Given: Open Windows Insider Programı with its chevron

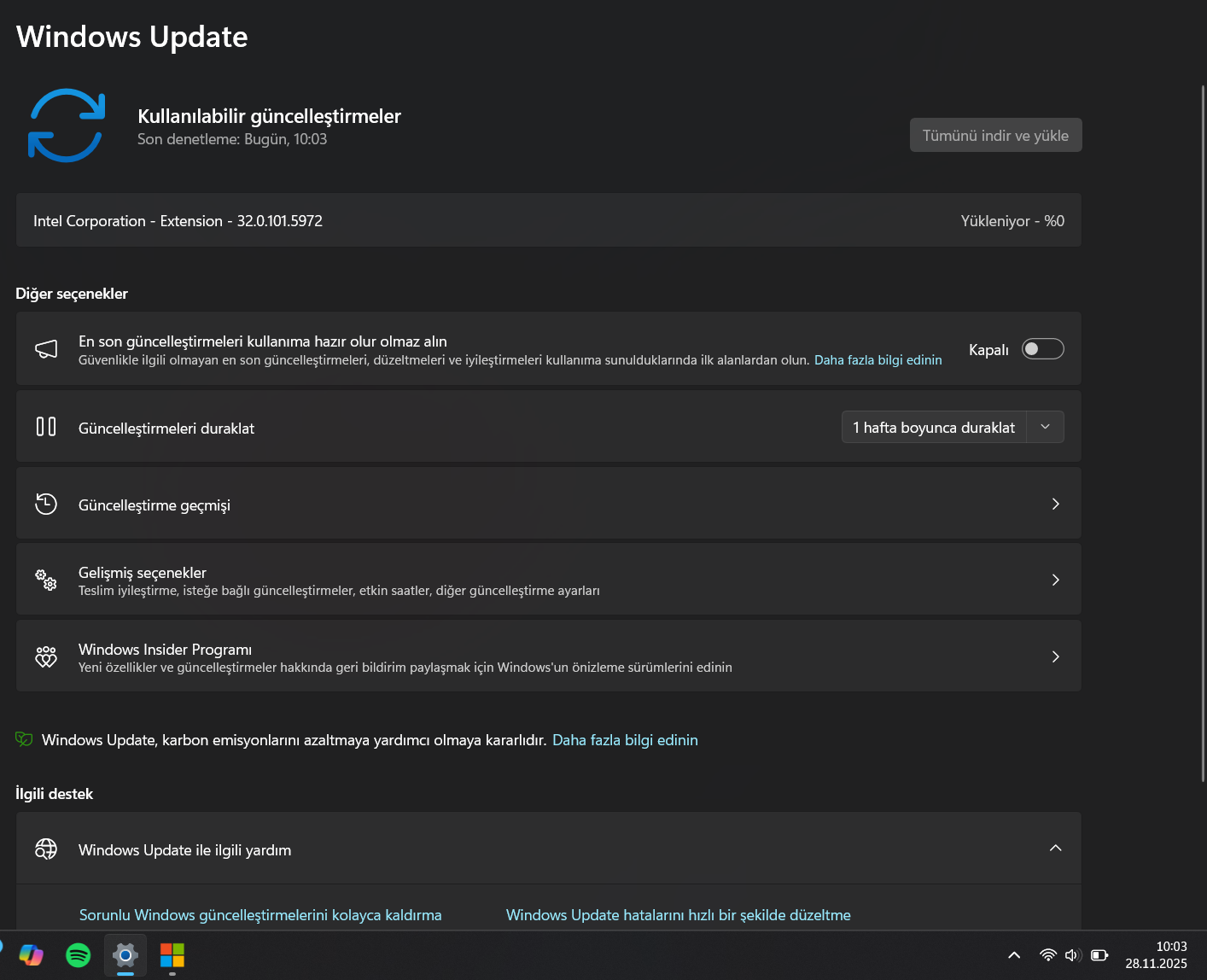Looking at the screenshot, I should (x=1056, y=656).
